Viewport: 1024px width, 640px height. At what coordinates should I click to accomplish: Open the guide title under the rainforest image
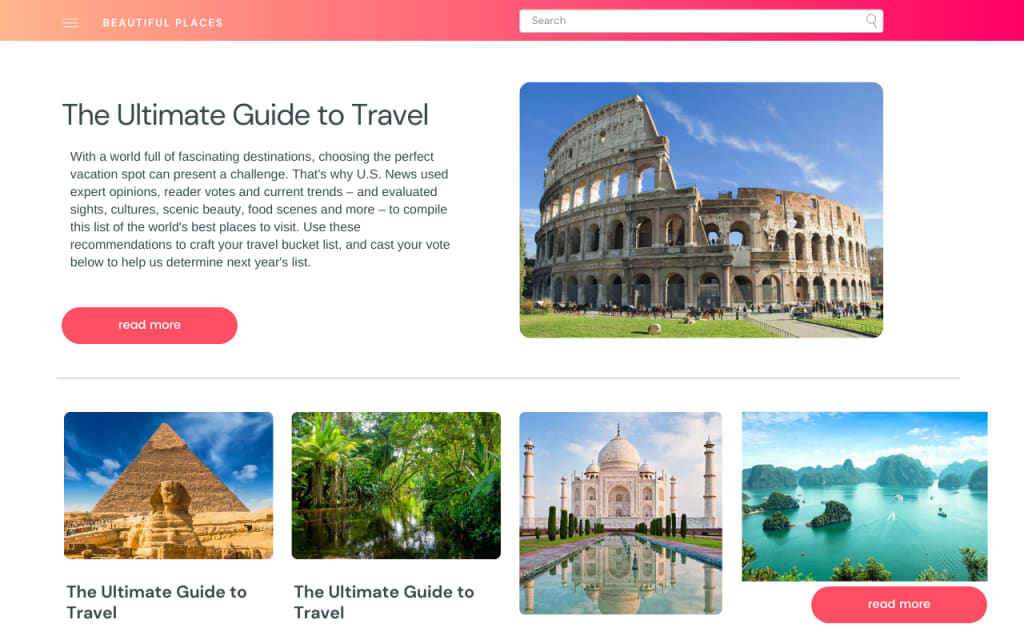click(x=384, y=602)
